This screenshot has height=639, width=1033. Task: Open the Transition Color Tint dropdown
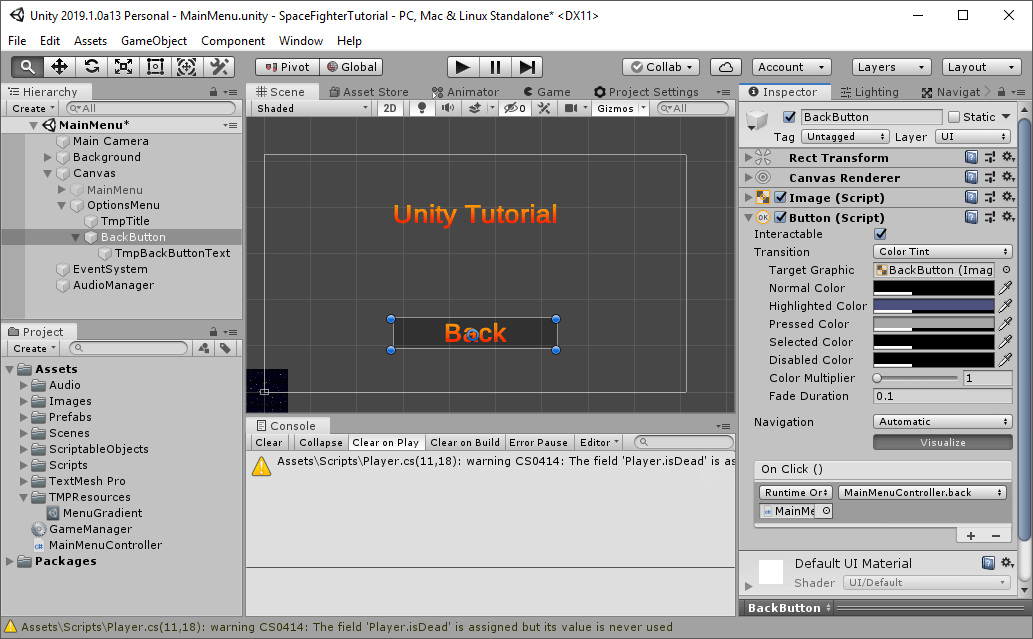coord(941,251)
